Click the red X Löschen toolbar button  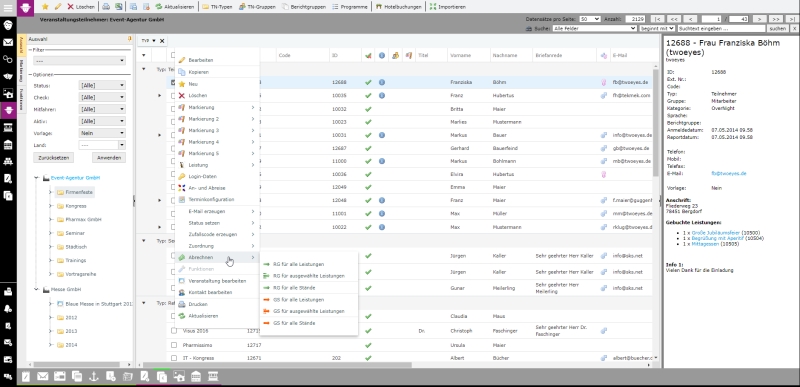[81, 7]
